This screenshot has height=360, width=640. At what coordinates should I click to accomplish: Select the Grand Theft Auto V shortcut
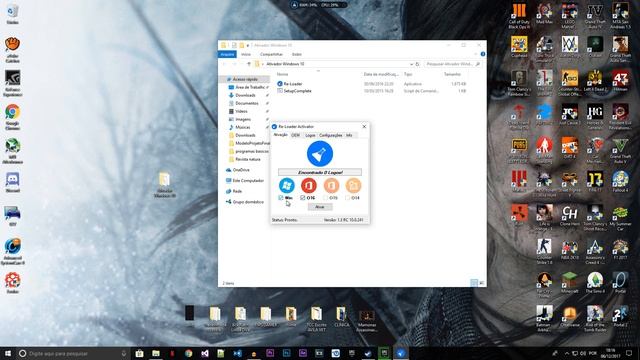tap(620, 151)
